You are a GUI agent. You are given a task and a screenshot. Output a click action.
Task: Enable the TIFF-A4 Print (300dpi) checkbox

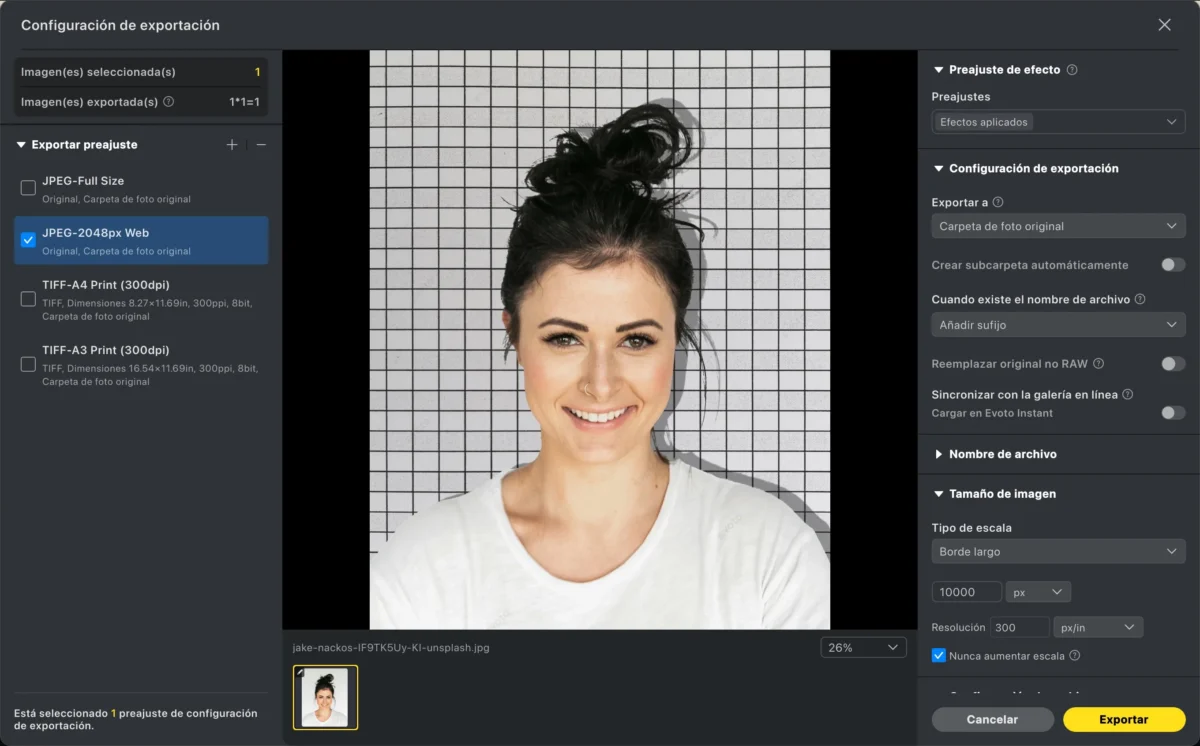pos(28,299)
